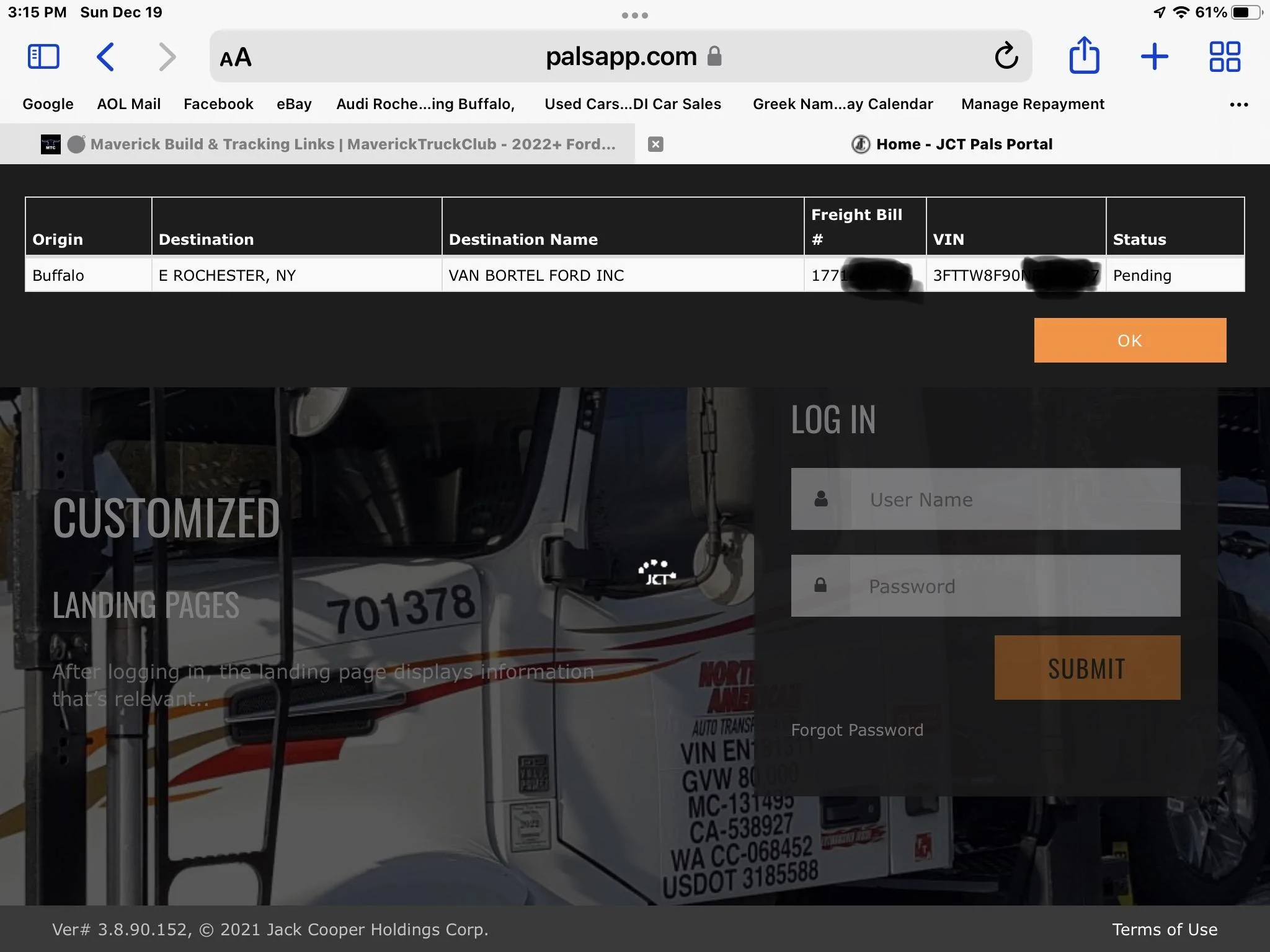
Task: Open the Facebook bookmark
Action: coord(218,104)
